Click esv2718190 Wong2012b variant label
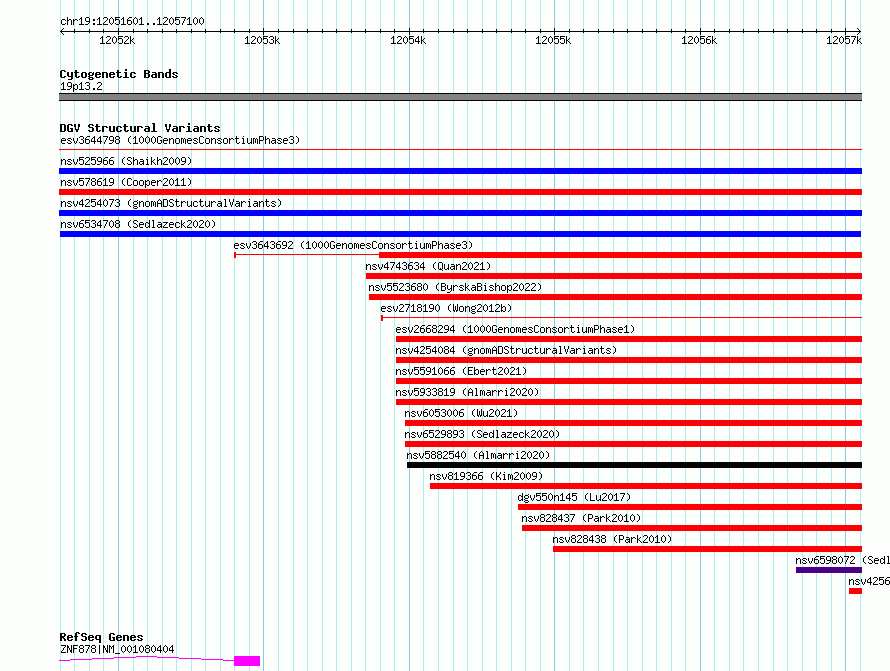The image size is (890, 671). pyautogui.click(x=446, y=308)
